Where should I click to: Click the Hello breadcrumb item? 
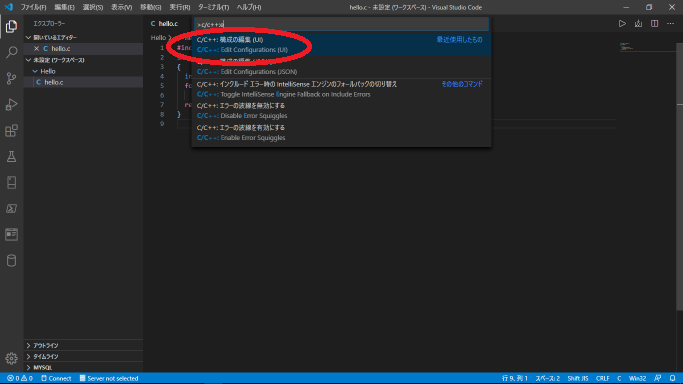pos(158,38)
